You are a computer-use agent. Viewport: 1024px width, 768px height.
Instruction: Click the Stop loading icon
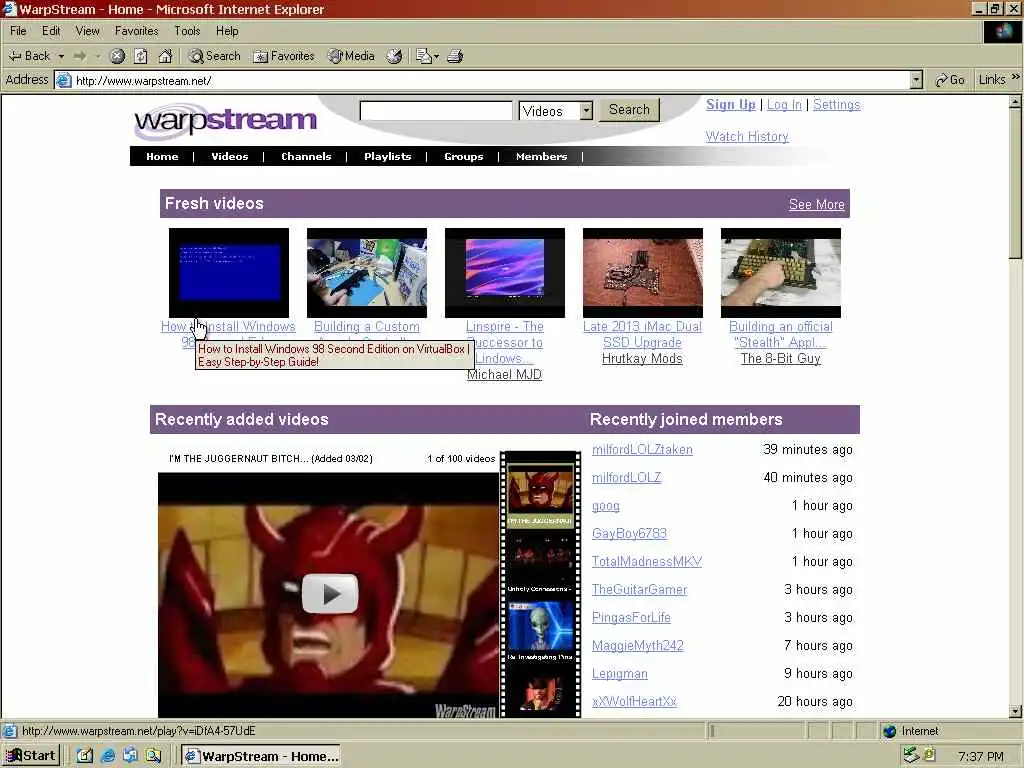117,56
